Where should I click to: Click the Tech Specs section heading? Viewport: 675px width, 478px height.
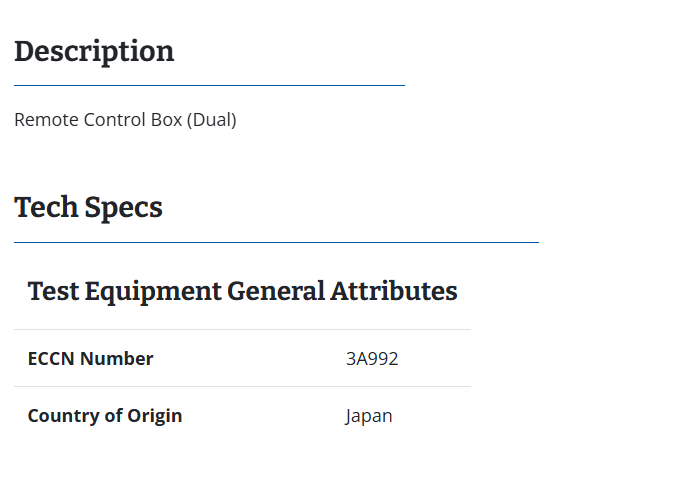(88, 208)
